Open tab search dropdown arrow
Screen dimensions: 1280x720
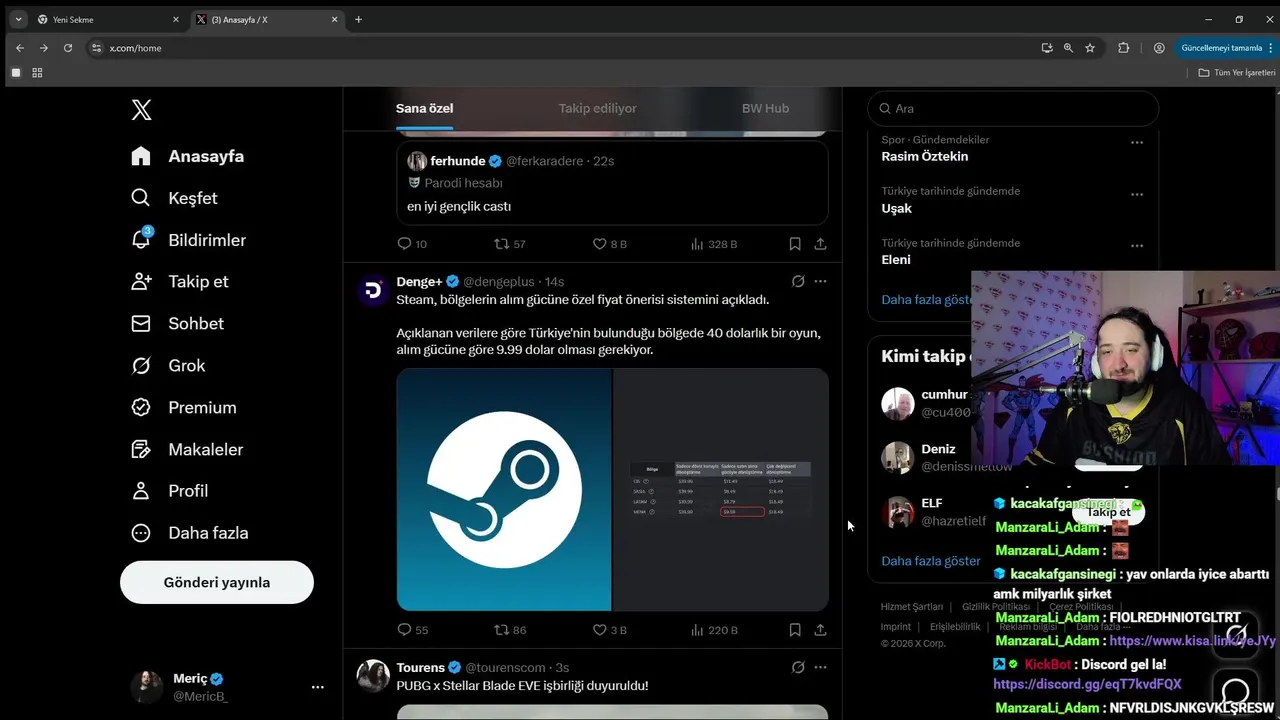pyautogui.click(x=18, y=19)
